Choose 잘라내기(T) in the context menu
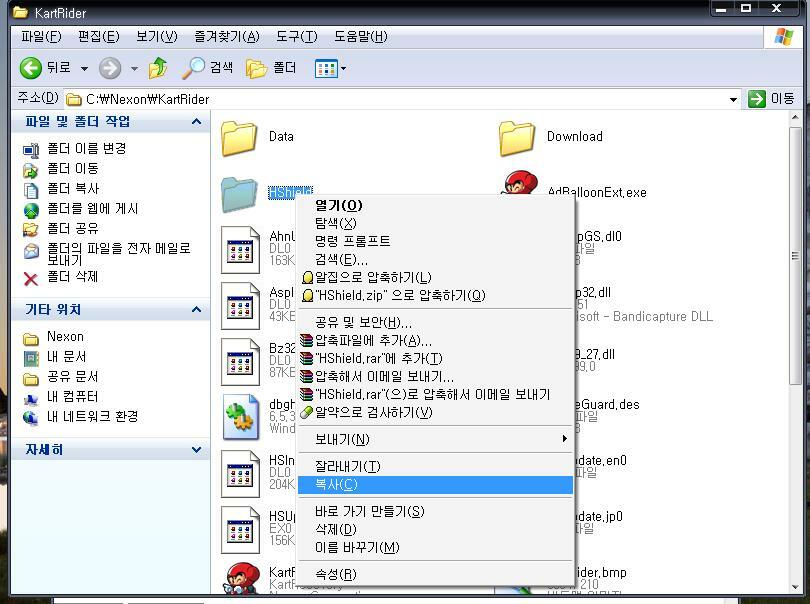The image size is (810, 604). pos(435,467)
